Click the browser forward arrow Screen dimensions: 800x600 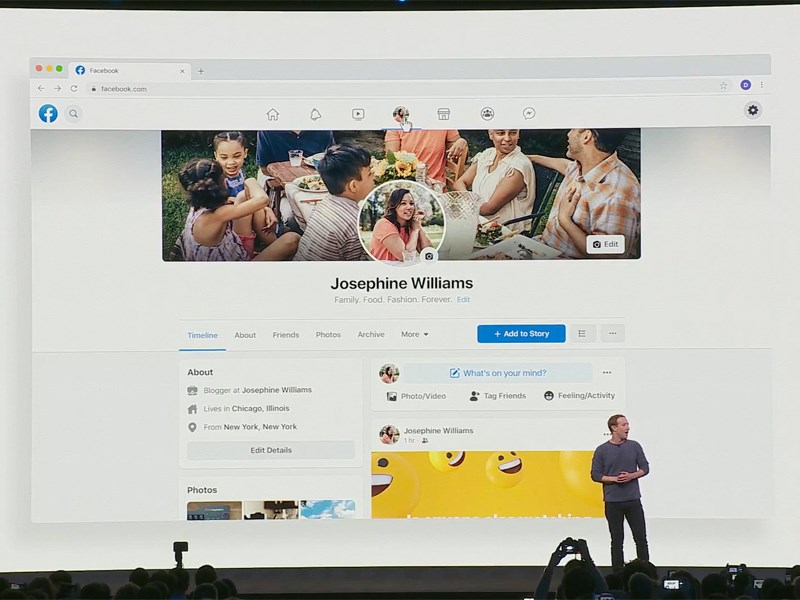click(x=58, y=88)
